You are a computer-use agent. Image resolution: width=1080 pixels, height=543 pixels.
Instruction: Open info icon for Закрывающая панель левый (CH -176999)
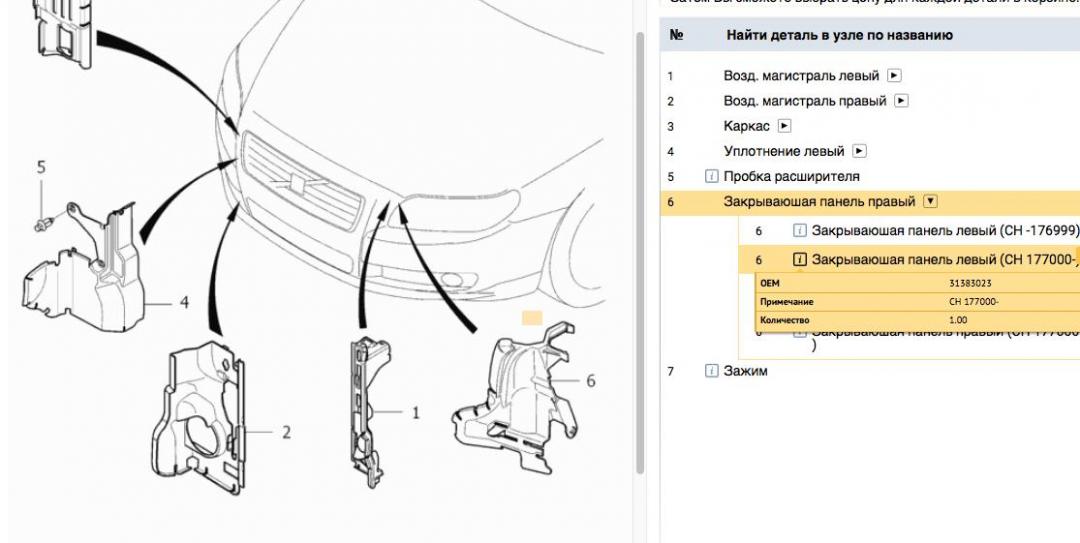tap(800, 231)
